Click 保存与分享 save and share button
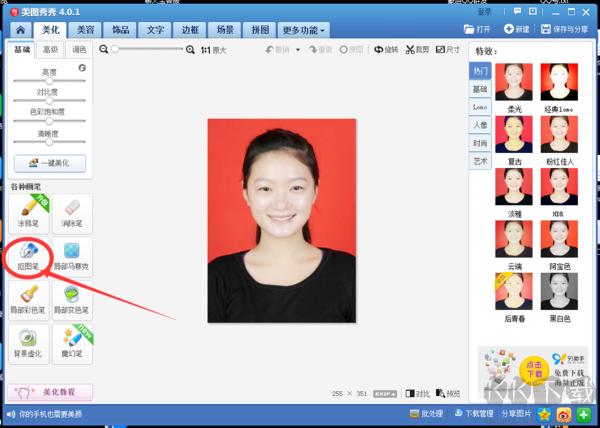 (x=564, y=29)
